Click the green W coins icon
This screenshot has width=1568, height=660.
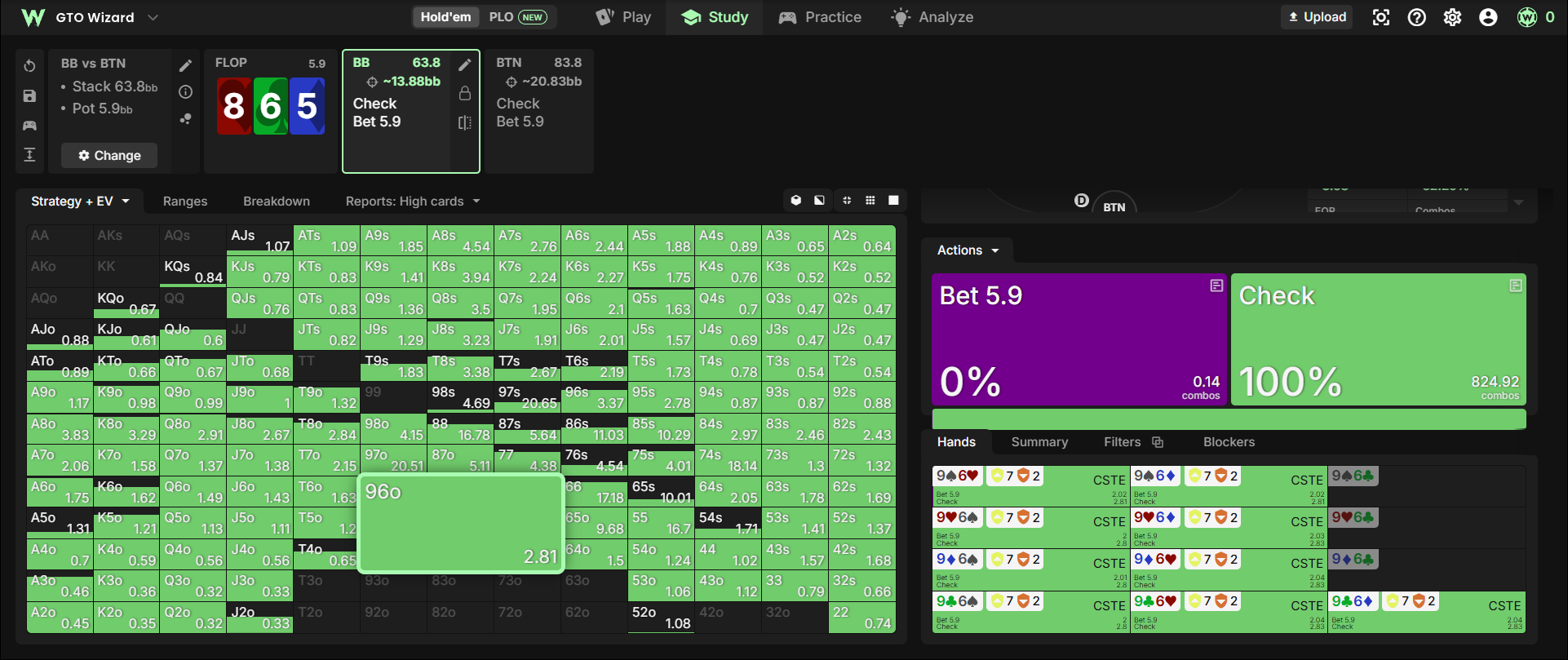[1527, 17]
